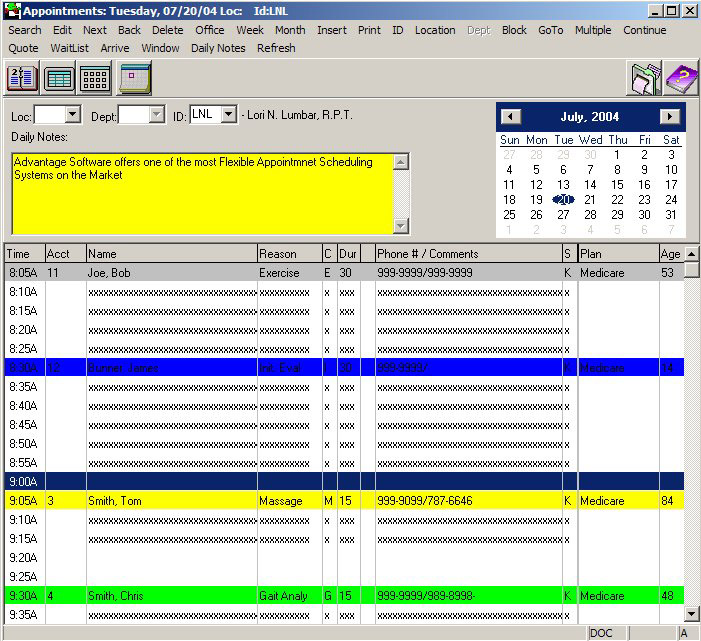The width and height of the screenshot is (701, 641).
Task: Select July 4 in the calendar
Action: click(x=509, y=170)
